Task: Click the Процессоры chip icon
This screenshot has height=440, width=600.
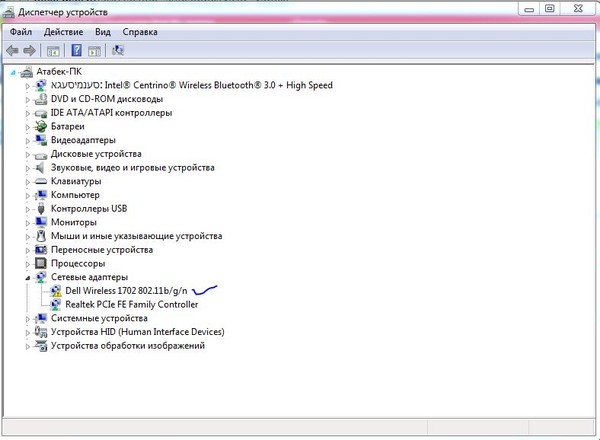Action: (x=41, y=263)
